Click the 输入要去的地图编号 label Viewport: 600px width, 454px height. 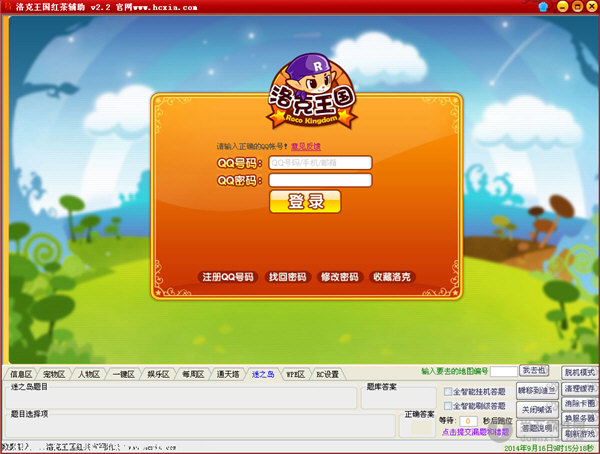[455, 371]
